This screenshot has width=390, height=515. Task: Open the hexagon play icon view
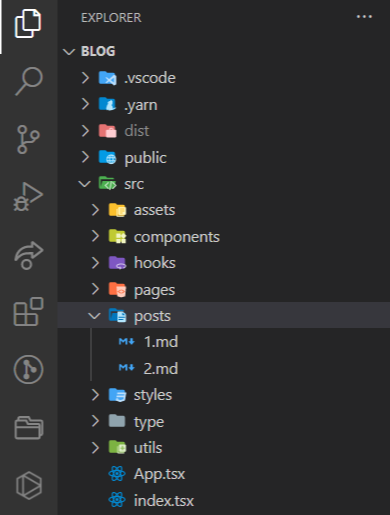[x=29, y=485]
